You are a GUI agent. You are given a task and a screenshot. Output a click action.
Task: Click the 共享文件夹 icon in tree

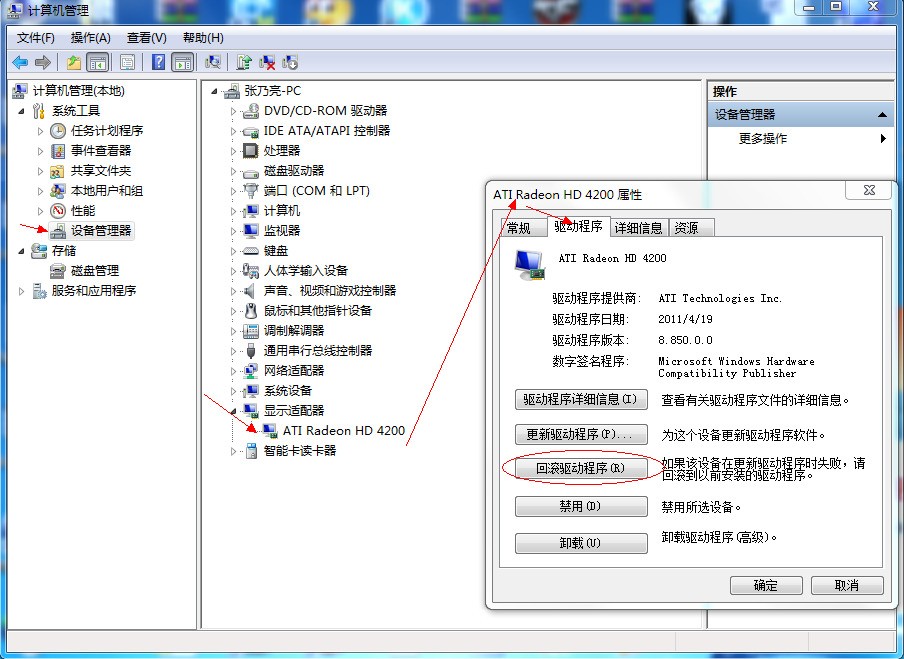(58, 171)
